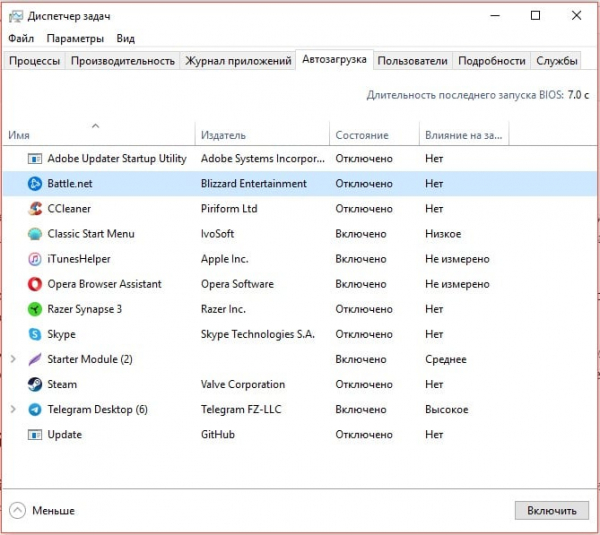The image size is (600, 535).
Task: Expand the Telegram Desktop (6) group
Action: [x=13, y=409]
